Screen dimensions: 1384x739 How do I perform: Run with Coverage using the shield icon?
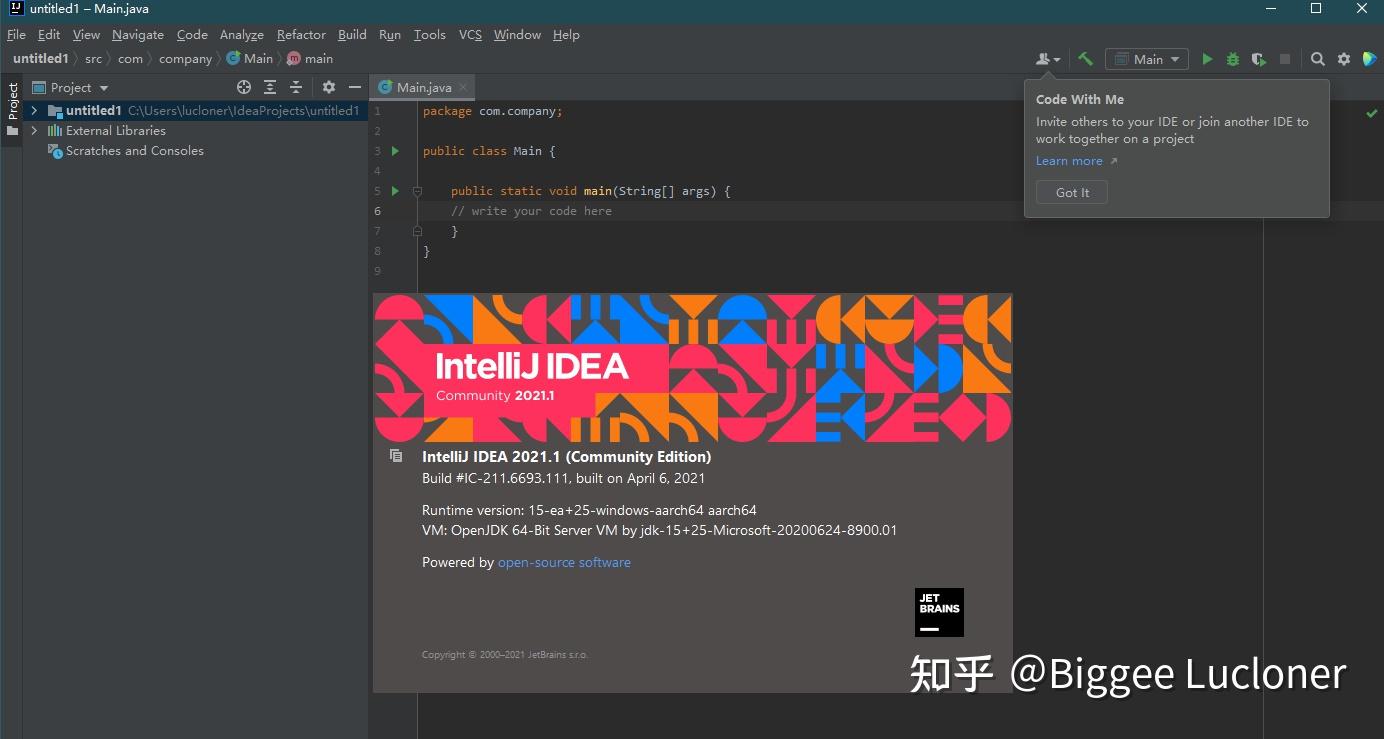[1258, 59]
